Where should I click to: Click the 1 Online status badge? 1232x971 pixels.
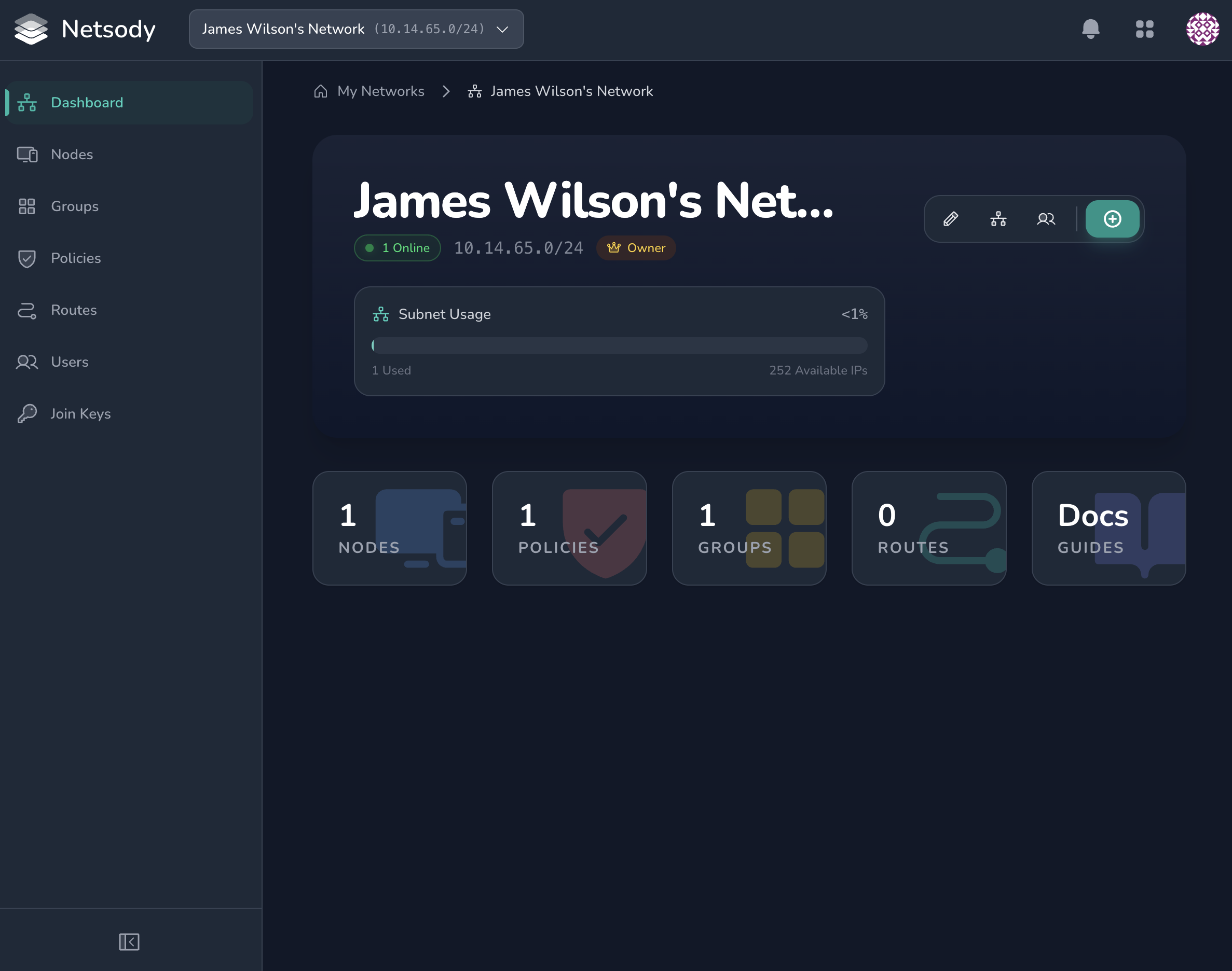pos(398,248)
